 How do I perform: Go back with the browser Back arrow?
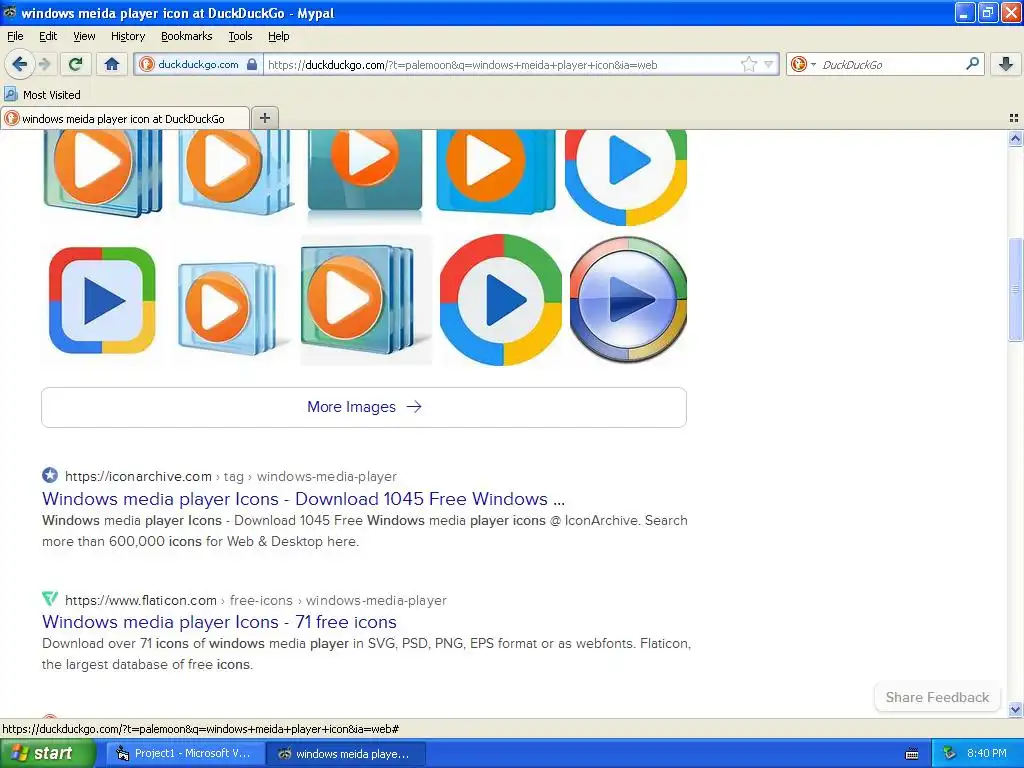(19, 64)
